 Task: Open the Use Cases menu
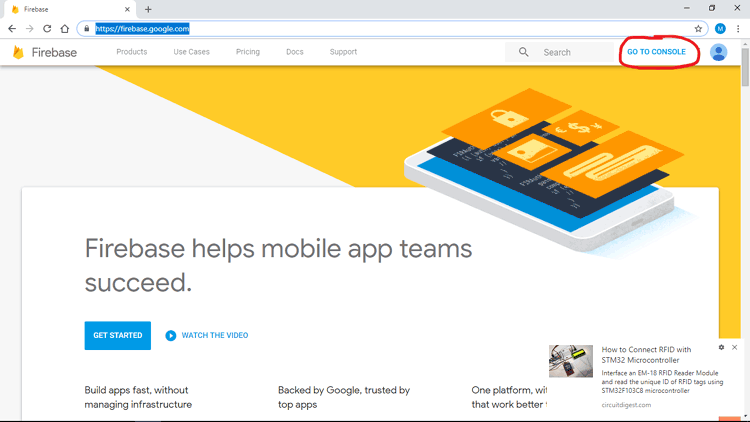pos(191,52)
